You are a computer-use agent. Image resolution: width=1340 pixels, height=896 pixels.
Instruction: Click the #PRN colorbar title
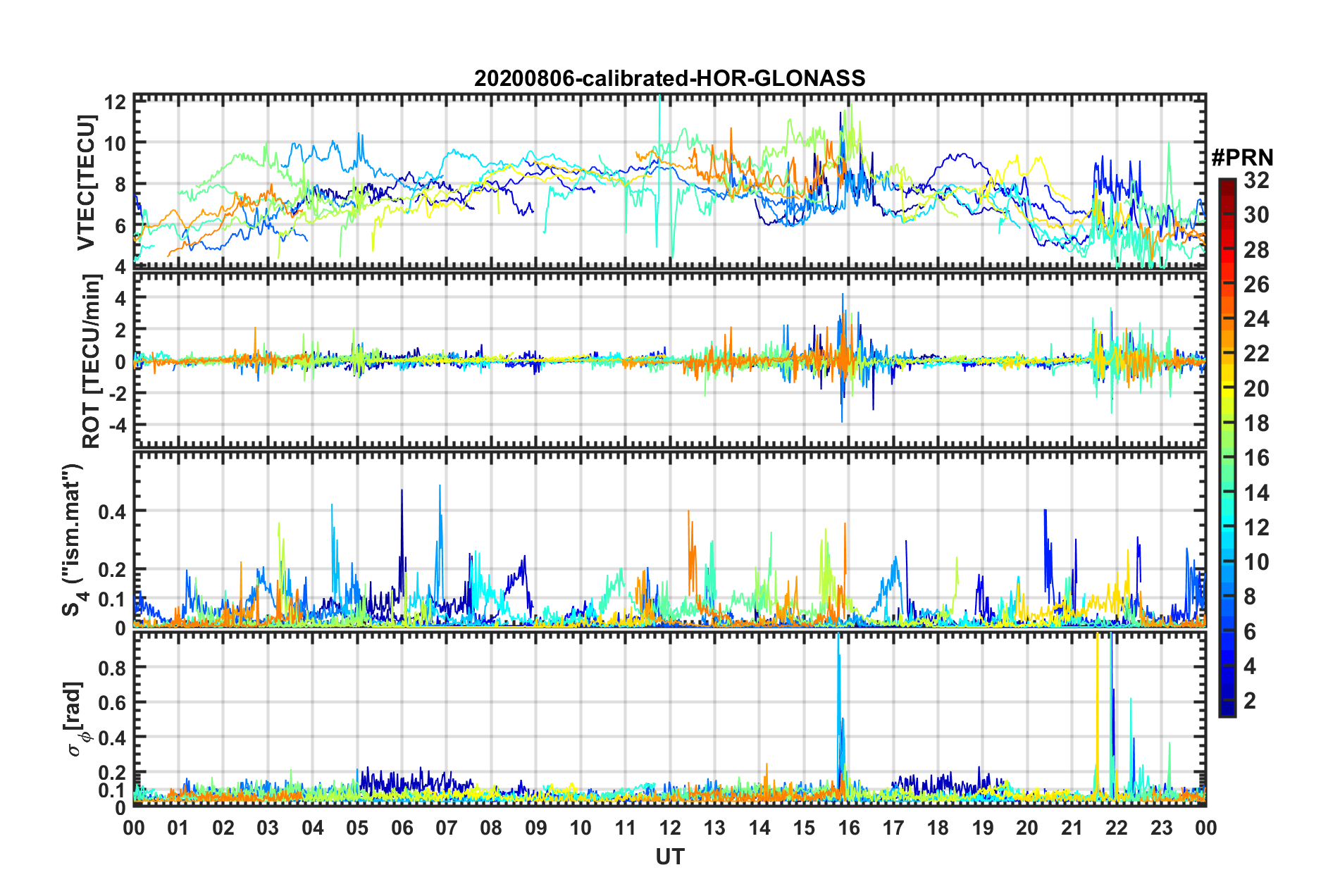pos(1242,158)
